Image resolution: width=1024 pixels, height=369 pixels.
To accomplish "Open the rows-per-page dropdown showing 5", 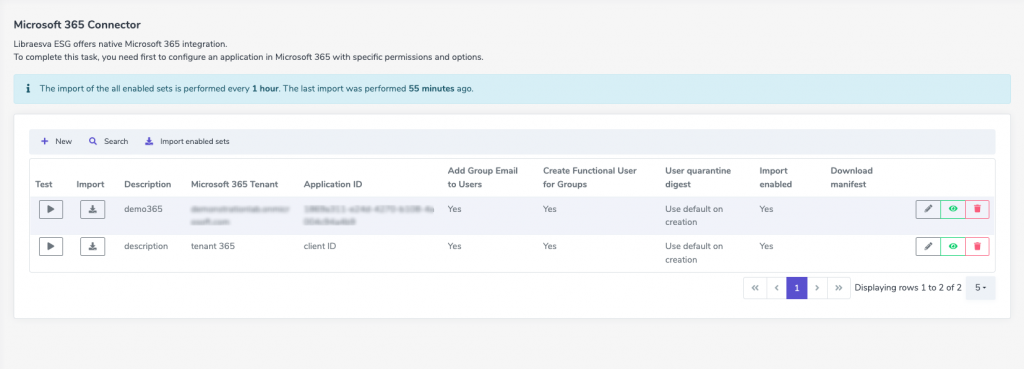I will point(980,287).
